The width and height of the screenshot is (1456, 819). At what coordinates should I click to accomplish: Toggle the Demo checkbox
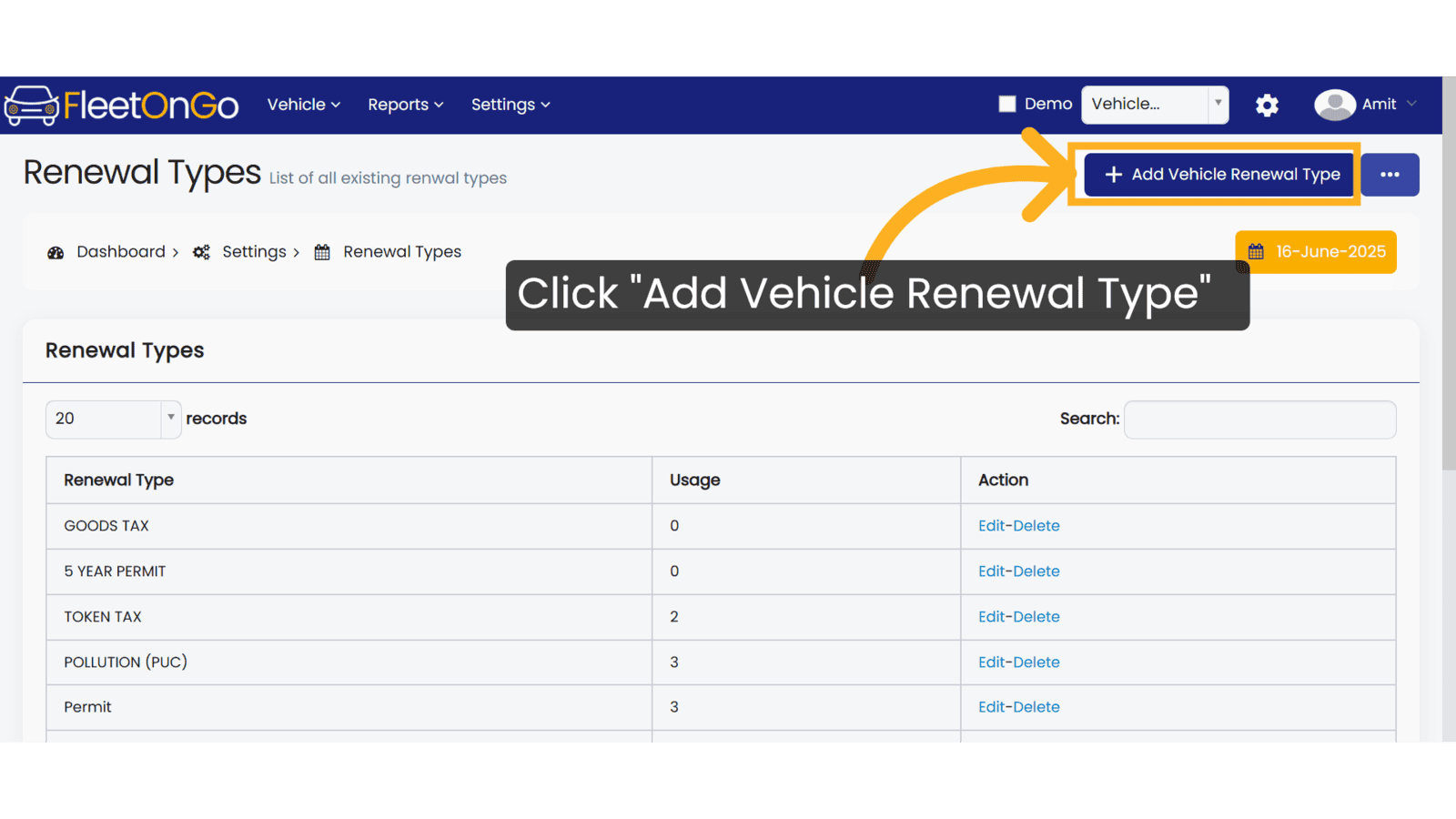[x=1007, y=104]
